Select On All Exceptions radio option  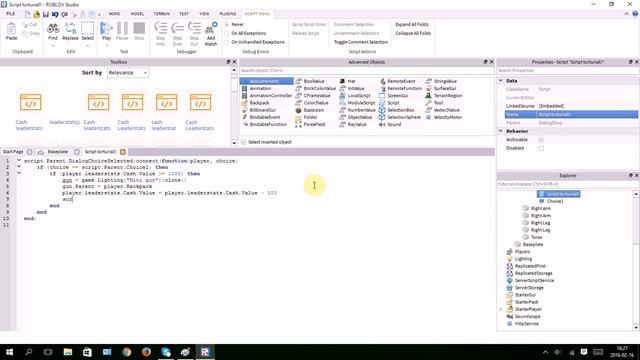(x=227, y=33)
